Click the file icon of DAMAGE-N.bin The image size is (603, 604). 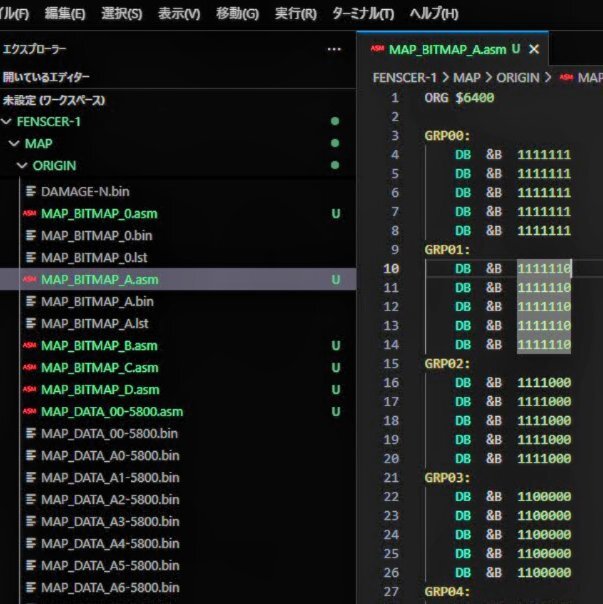31,191
